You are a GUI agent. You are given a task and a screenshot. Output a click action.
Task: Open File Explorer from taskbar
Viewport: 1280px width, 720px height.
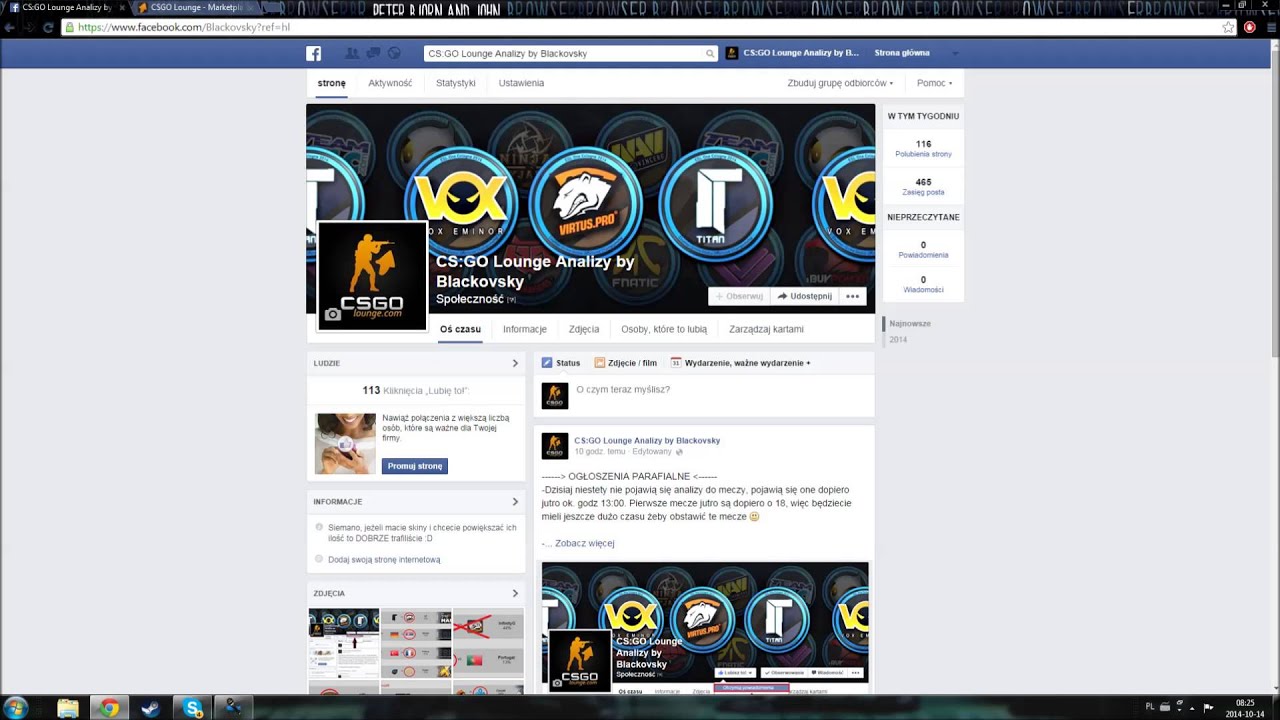[68, 708]
